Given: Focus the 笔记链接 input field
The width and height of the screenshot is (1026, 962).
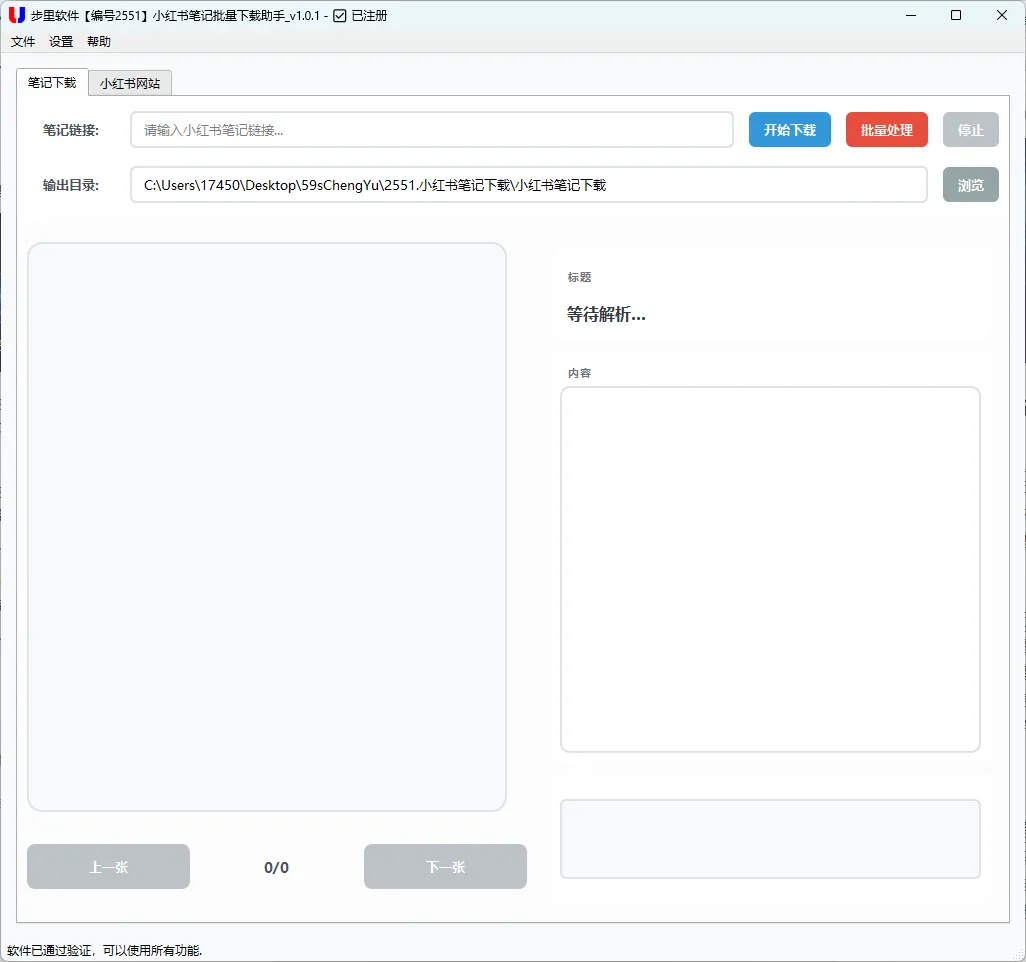Looking at the screenshot, I should point(432,130).
